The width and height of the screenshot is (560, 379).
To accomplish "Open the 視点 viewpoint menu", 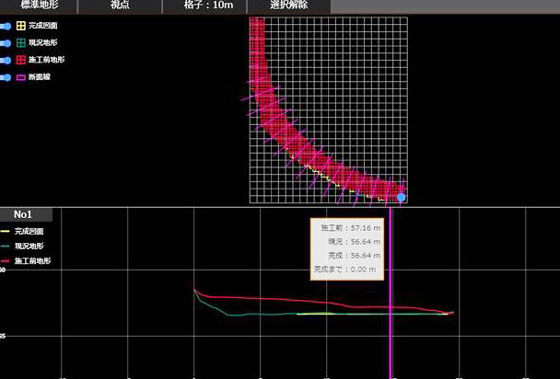I will (x=120, y=6).
